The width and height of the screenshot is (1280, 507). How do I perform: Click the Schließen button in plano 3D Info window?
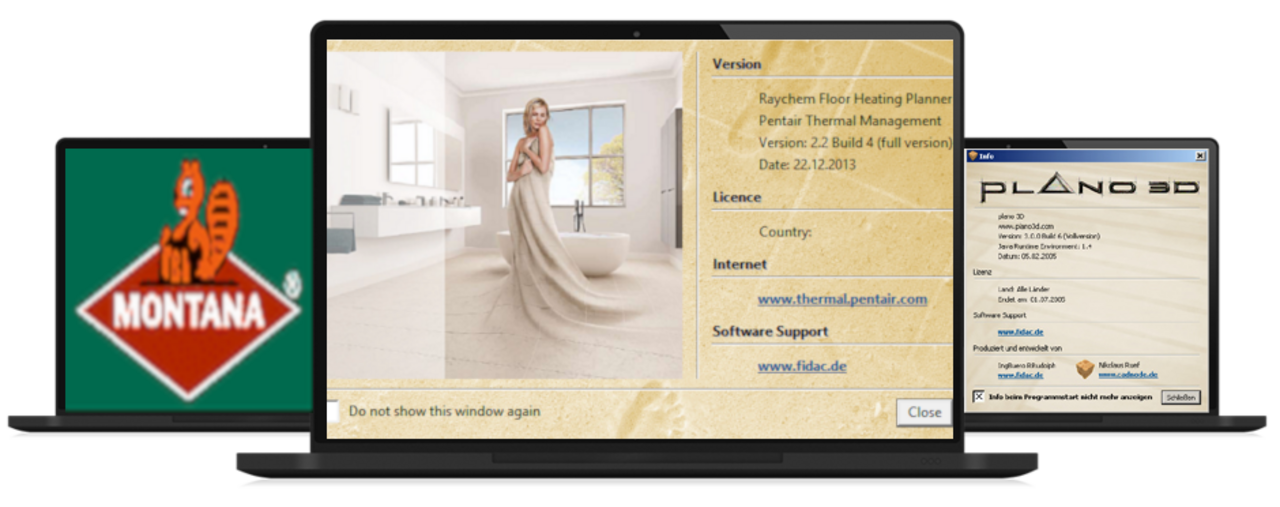(1181, 397)
